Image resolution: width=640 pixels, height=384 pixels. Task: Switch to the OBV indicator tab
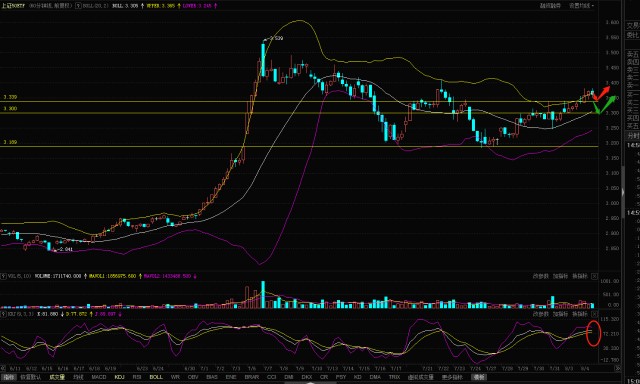coord(193,377)
